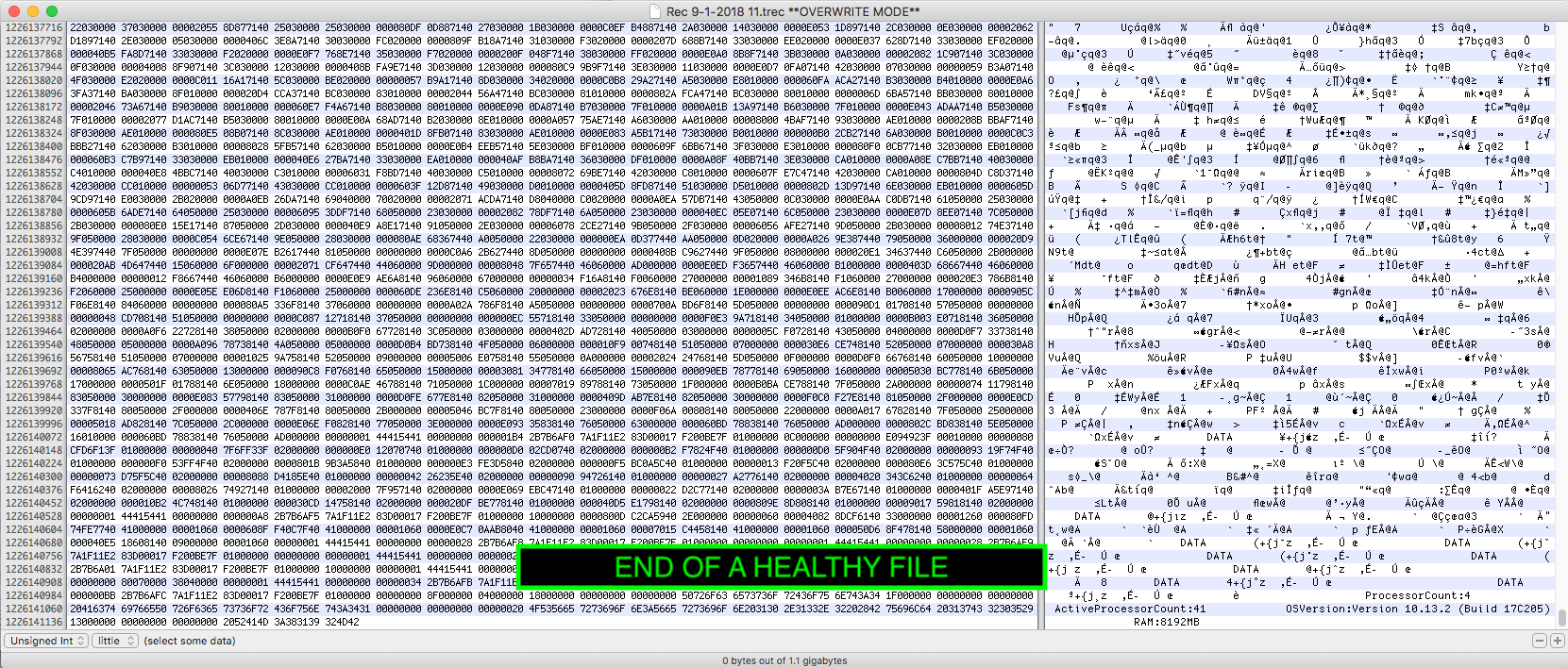Open the little endian byte order dropdown
This screenshot has width=1568, height=668.
(115, 641)
